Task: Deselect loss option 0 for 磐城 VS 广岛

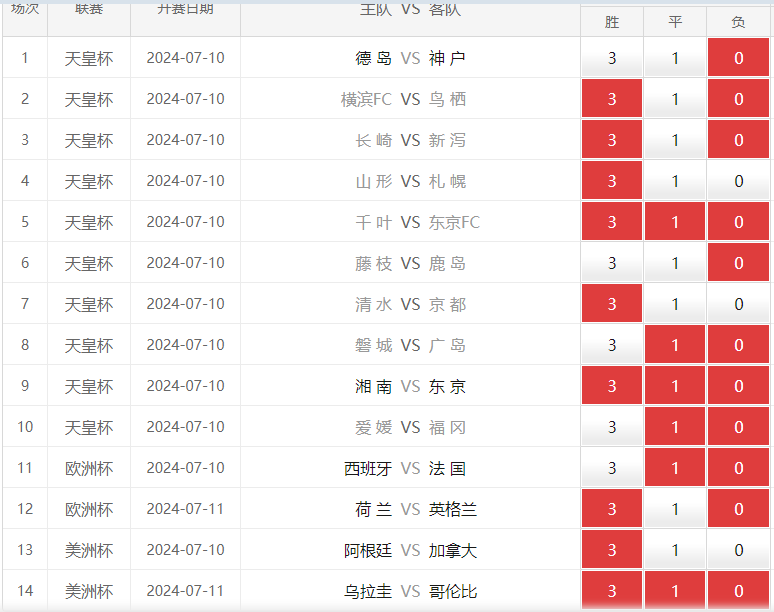Action: pyautogui.click(x=738, y=345)
